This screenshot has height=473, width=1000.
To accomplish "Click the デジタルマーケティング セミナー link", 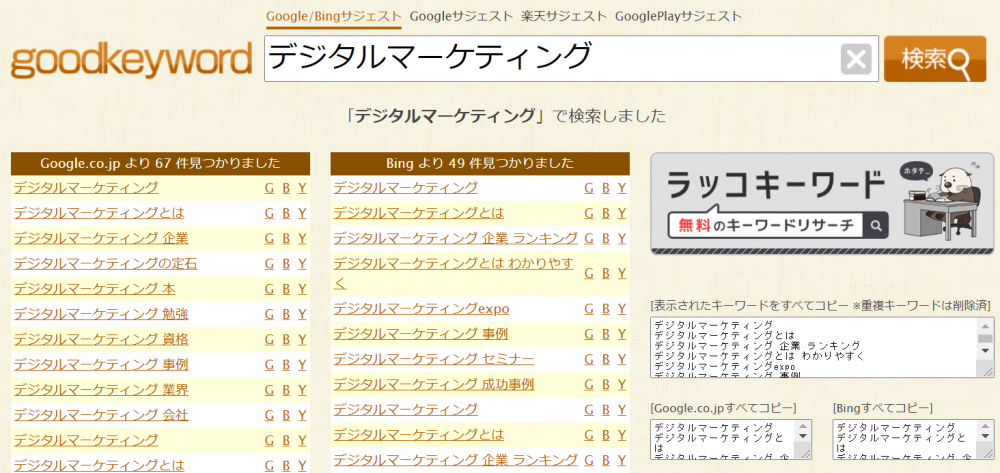I will [x=433, y=359].
